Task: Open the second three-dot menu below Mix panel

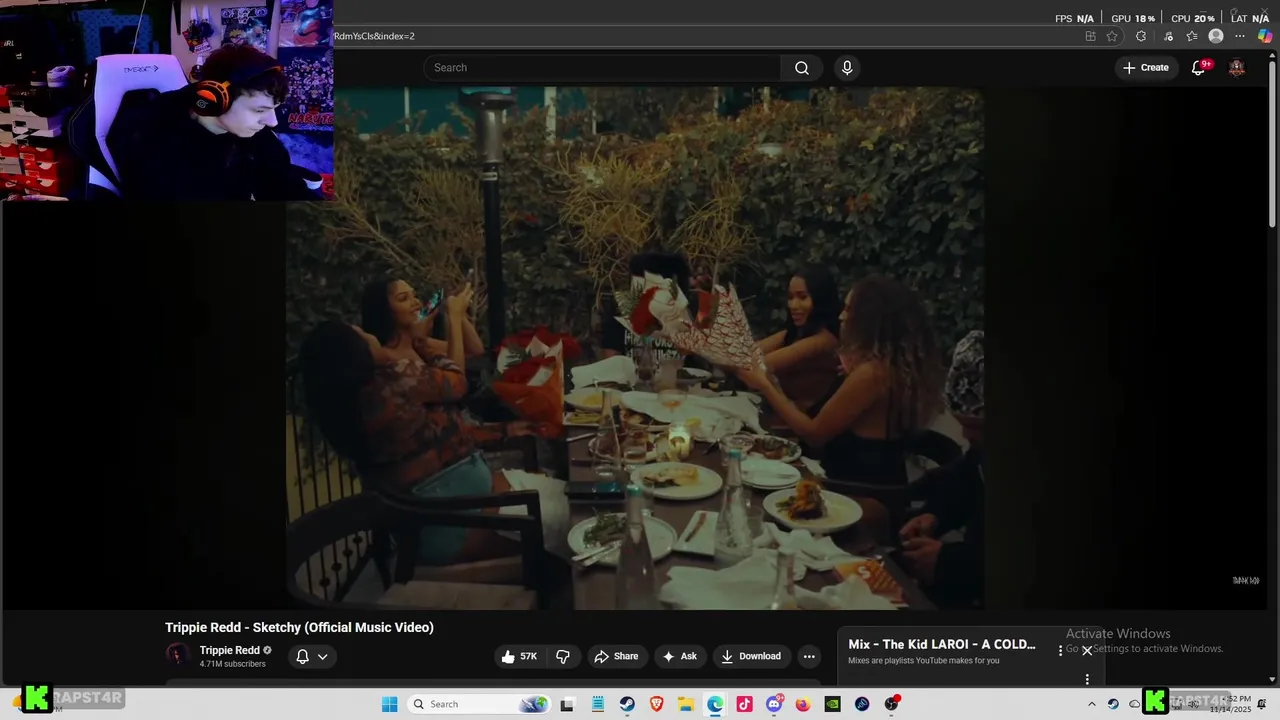Action: pyautogui.click(x=1087, y=679)
